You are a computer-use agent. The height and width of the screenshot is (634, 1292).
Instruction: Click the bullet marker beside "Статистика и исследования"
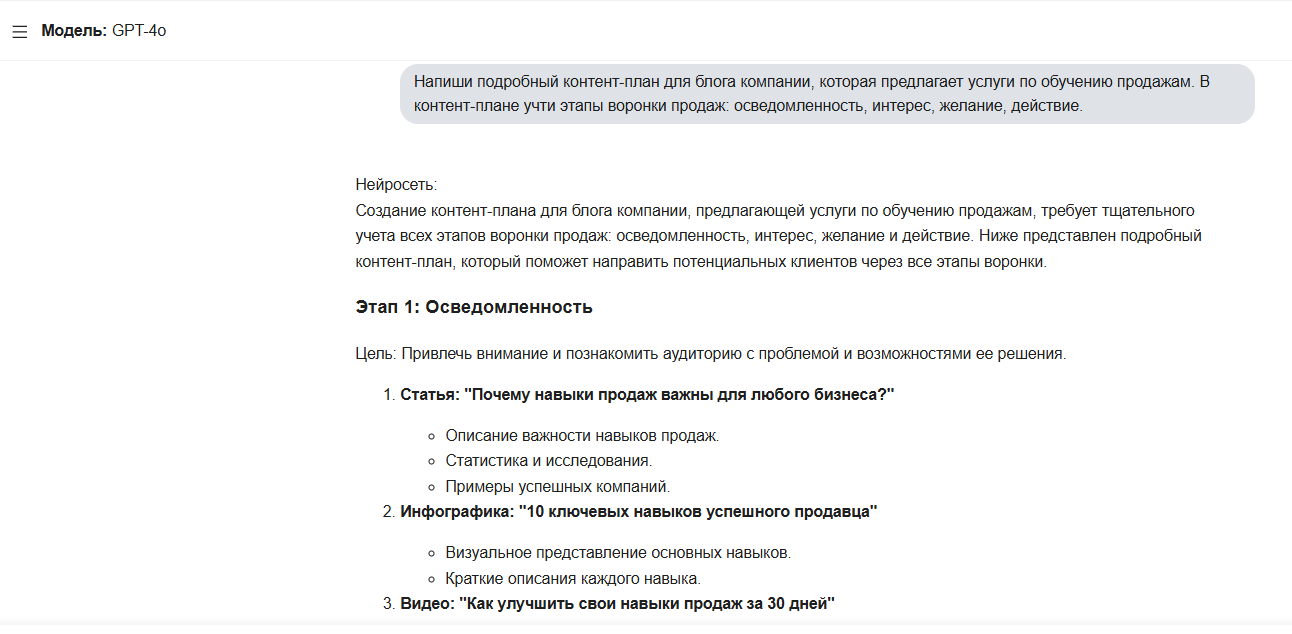(x=432, y=462)
